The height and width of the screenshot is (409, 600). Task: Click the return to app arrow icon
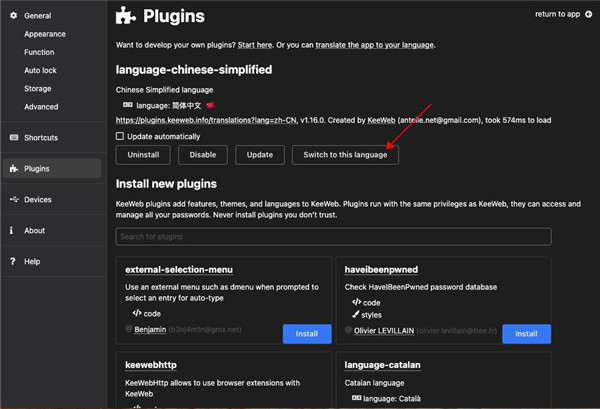pos(589,14)
